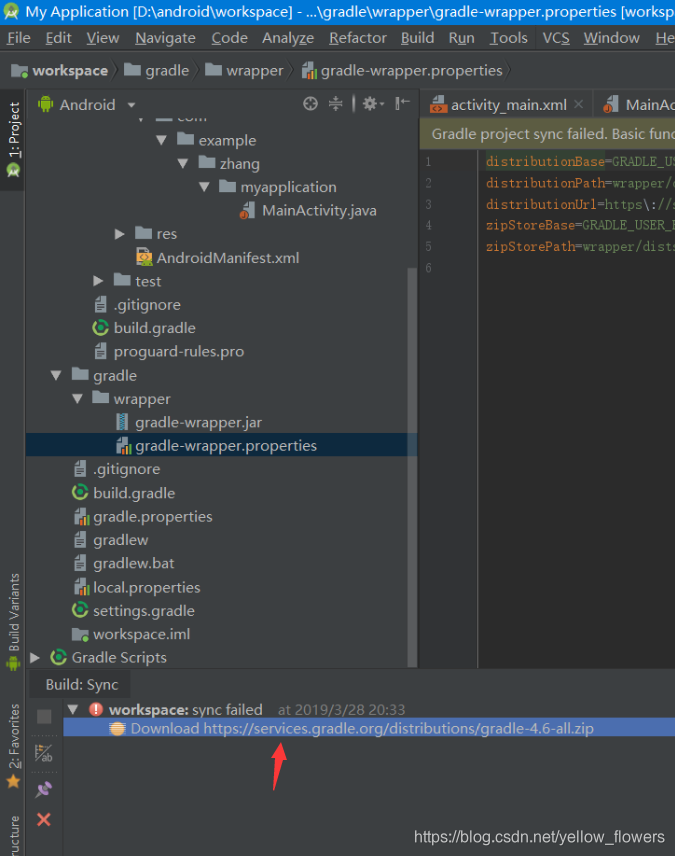Click the collapse all icon in Project panel
Screen dimensions: 675x856
pos(335,104)
